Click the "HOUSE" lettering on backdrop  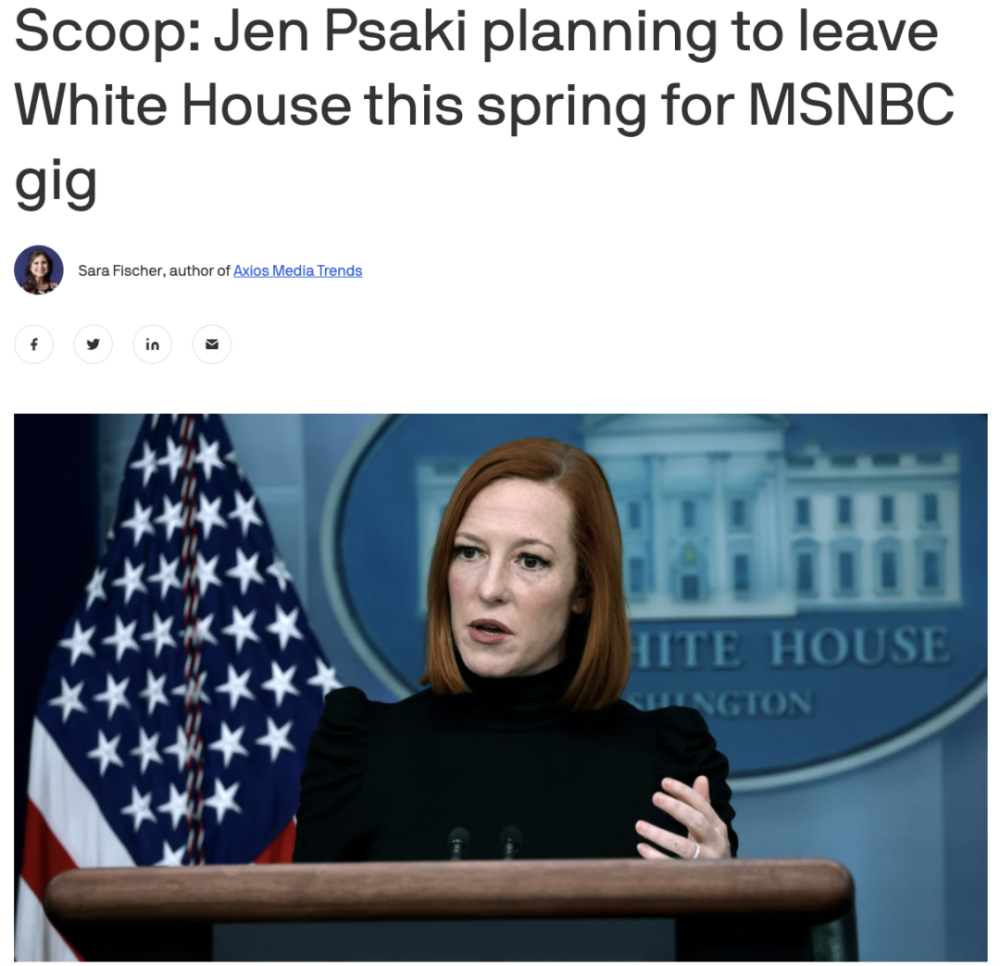860,645
